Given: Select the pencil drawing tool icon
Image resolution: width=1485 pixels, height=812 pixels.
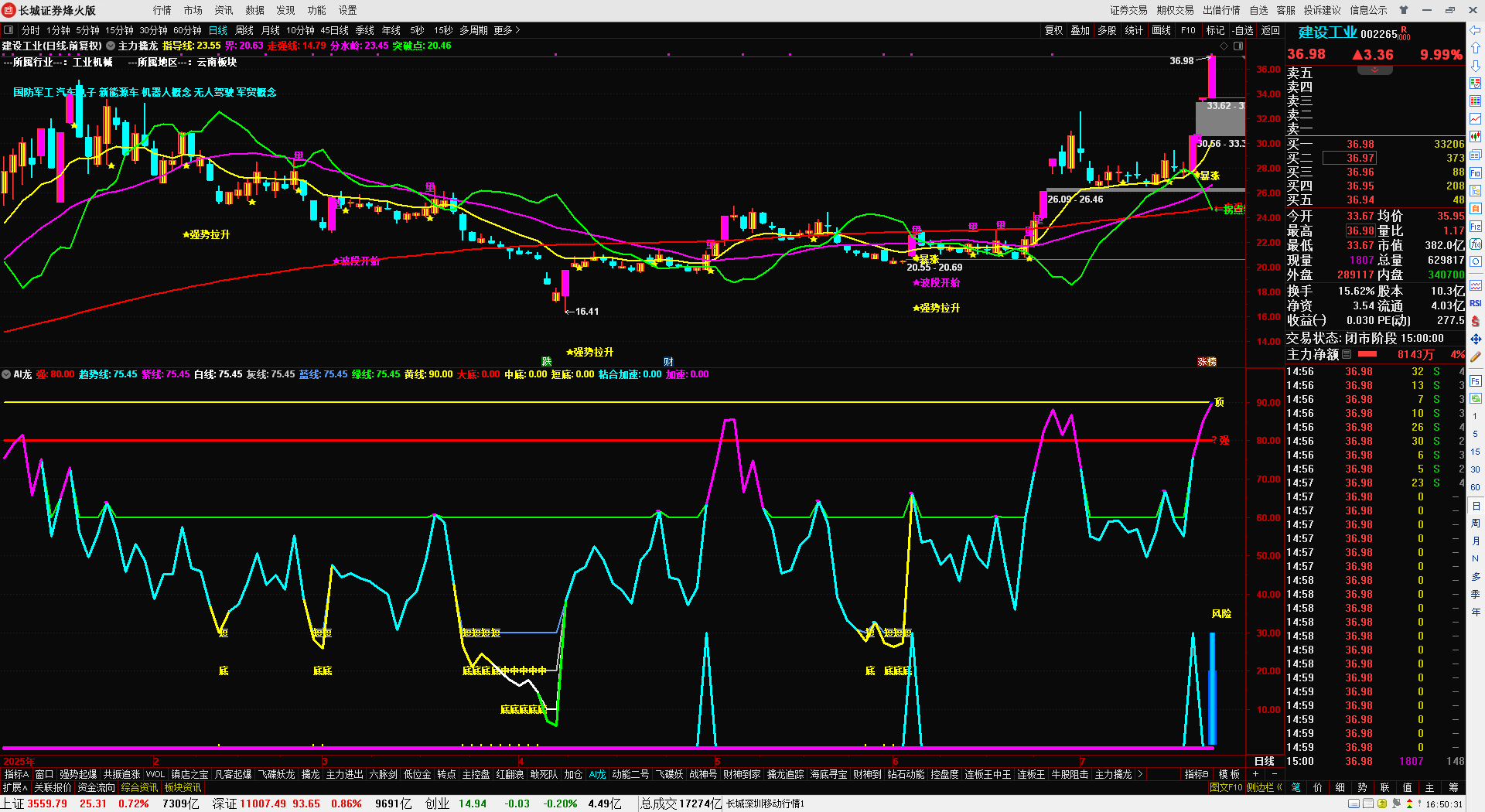Looking at the screenshot, I should [1475, 357].
